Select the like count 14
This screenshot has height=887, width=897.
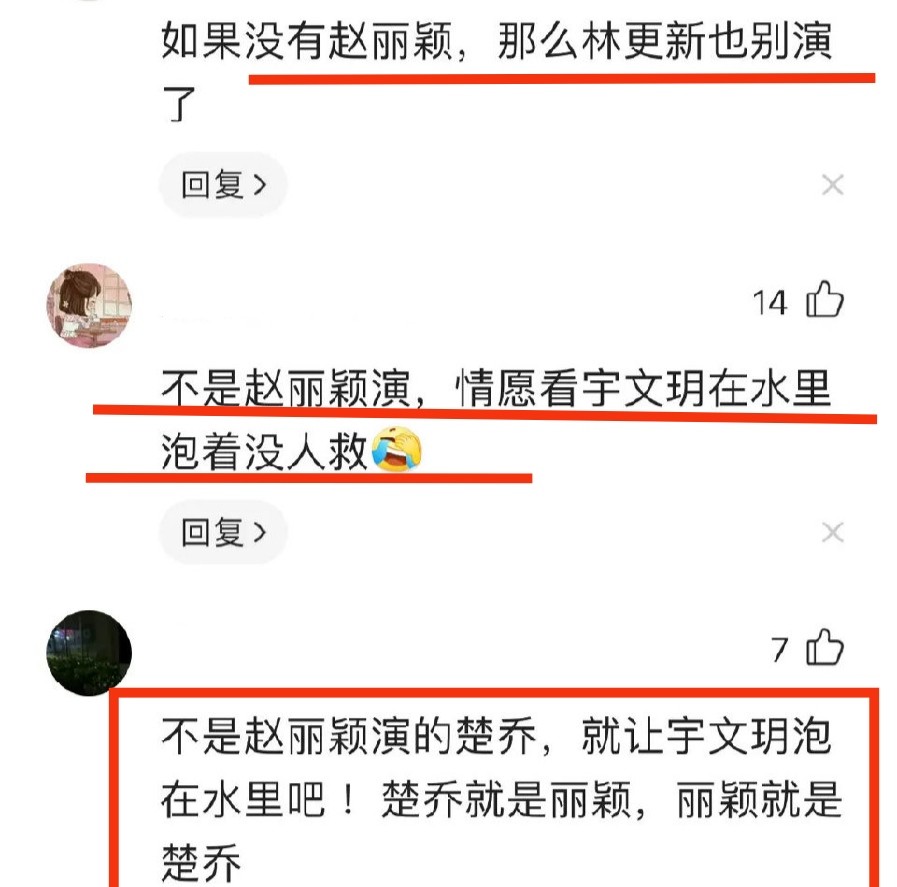coord(769,303)
